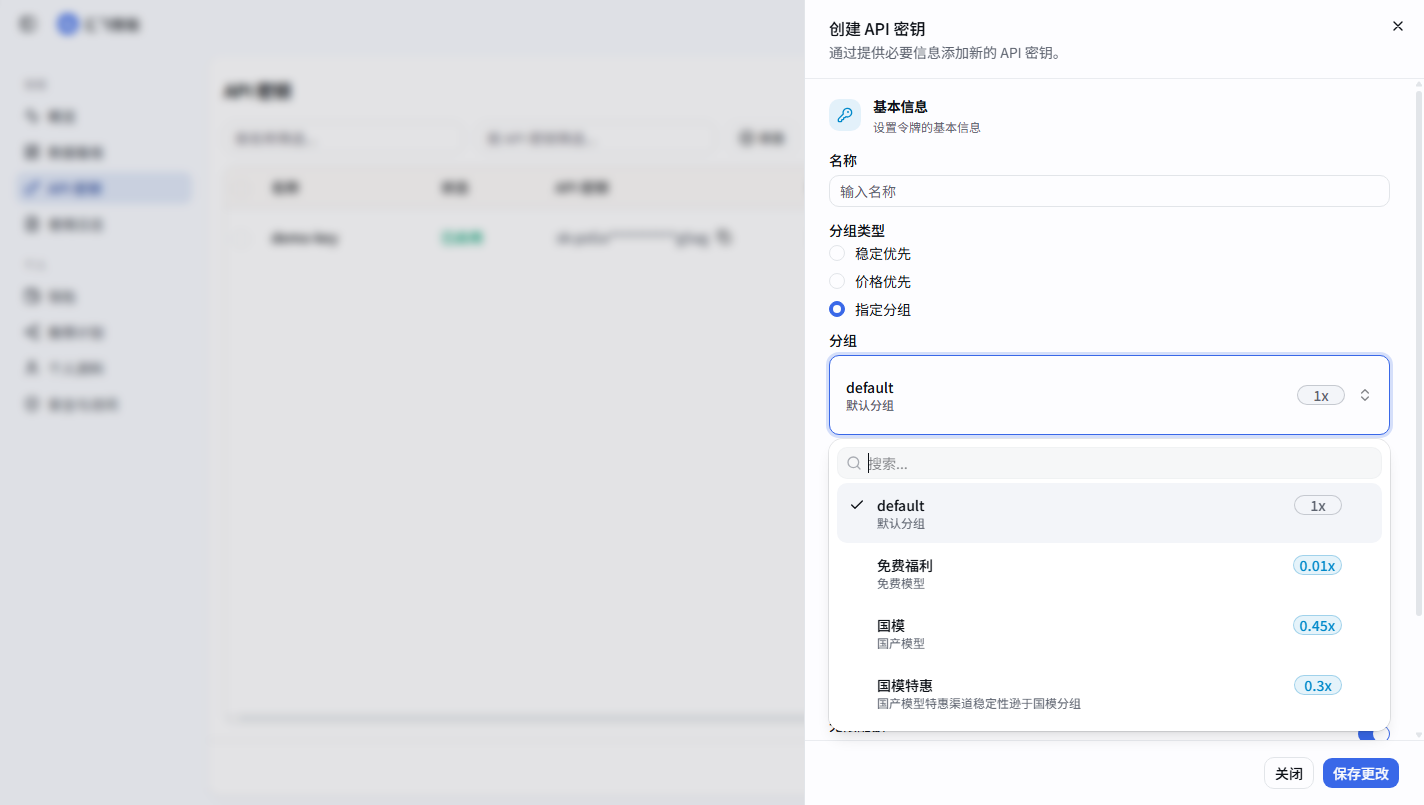Select the 价格优先 radio option

point(837,281)
